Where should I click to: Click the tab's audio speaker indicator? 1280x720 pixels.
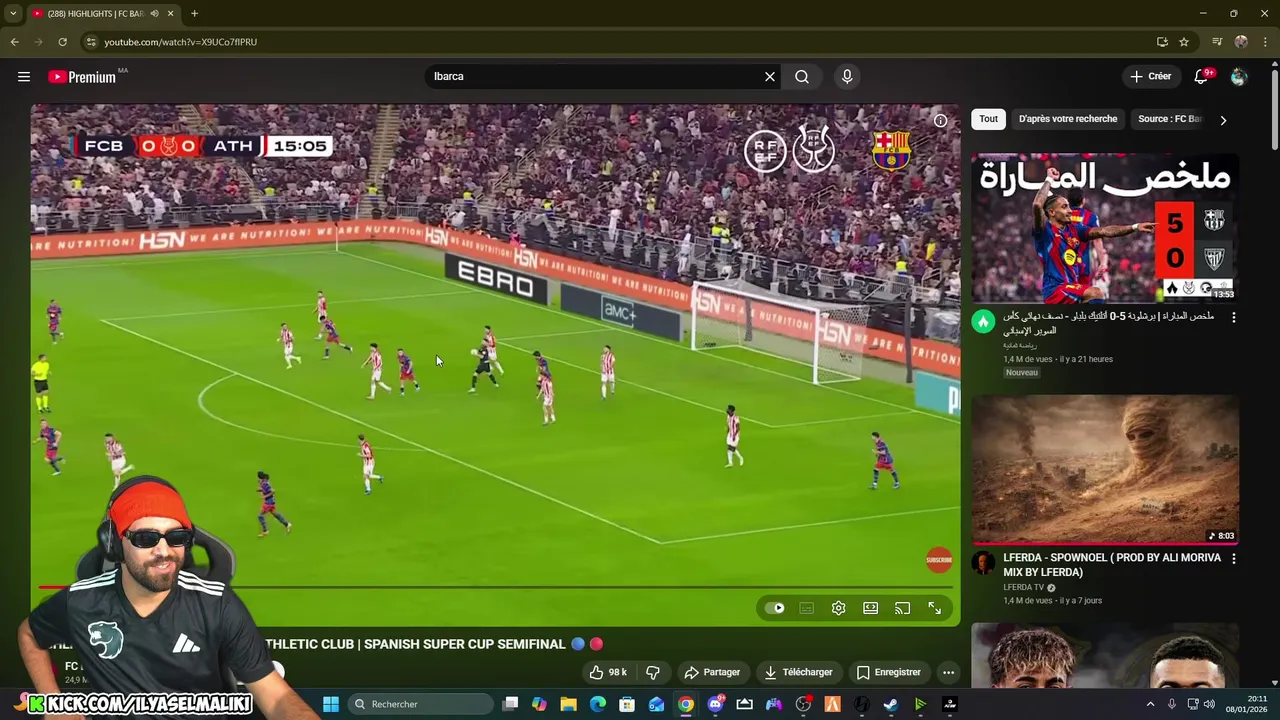point(154,14)
